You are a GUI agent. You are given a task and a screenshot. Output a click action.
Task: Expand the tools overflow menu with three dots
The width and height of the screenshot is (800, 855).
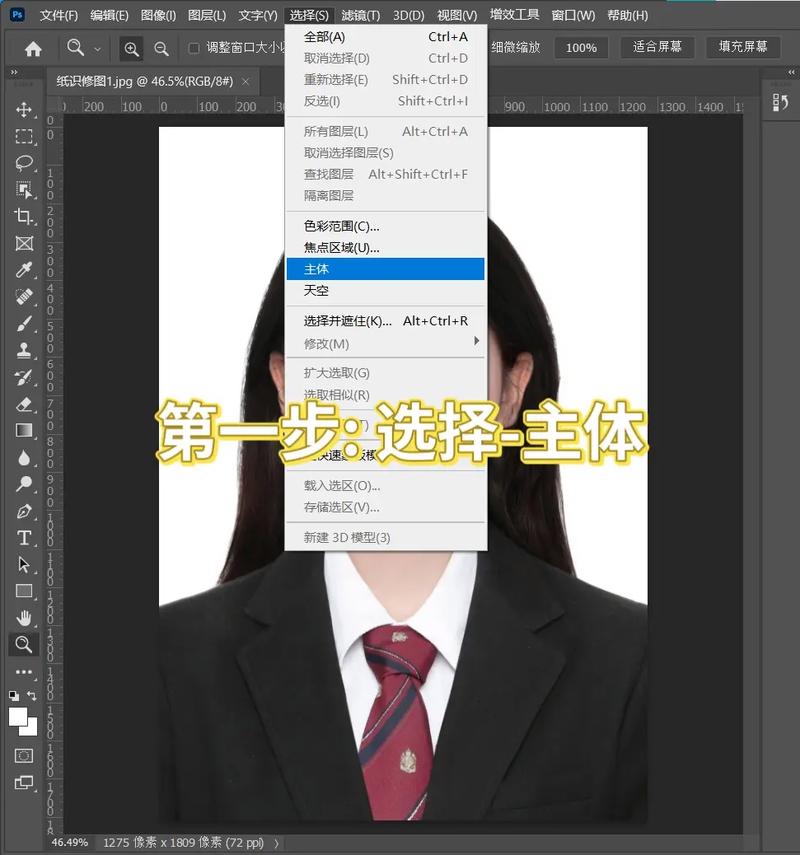coord(23,671)
